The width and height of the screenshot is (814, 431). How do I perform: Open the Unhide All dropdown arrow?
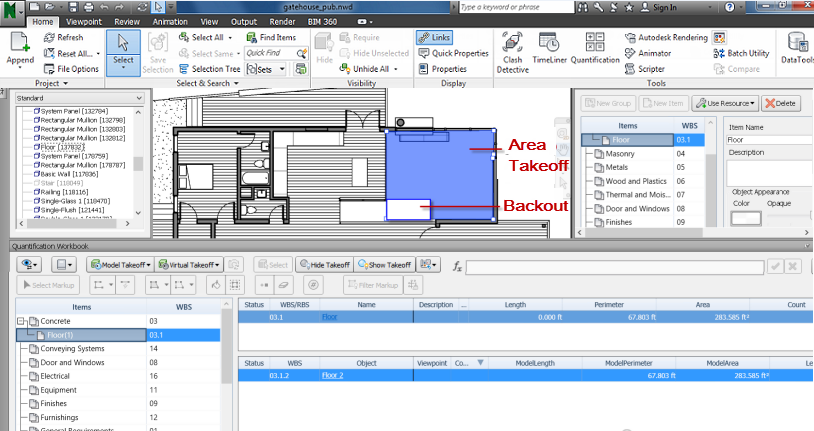click(396, 69)
